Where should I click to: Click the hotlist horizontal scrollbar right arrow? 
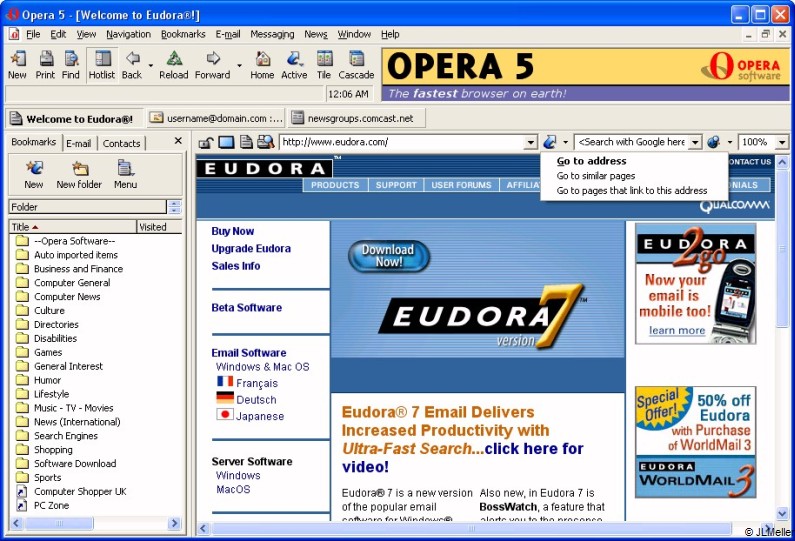pyautogui.click(x=174, y=523)
